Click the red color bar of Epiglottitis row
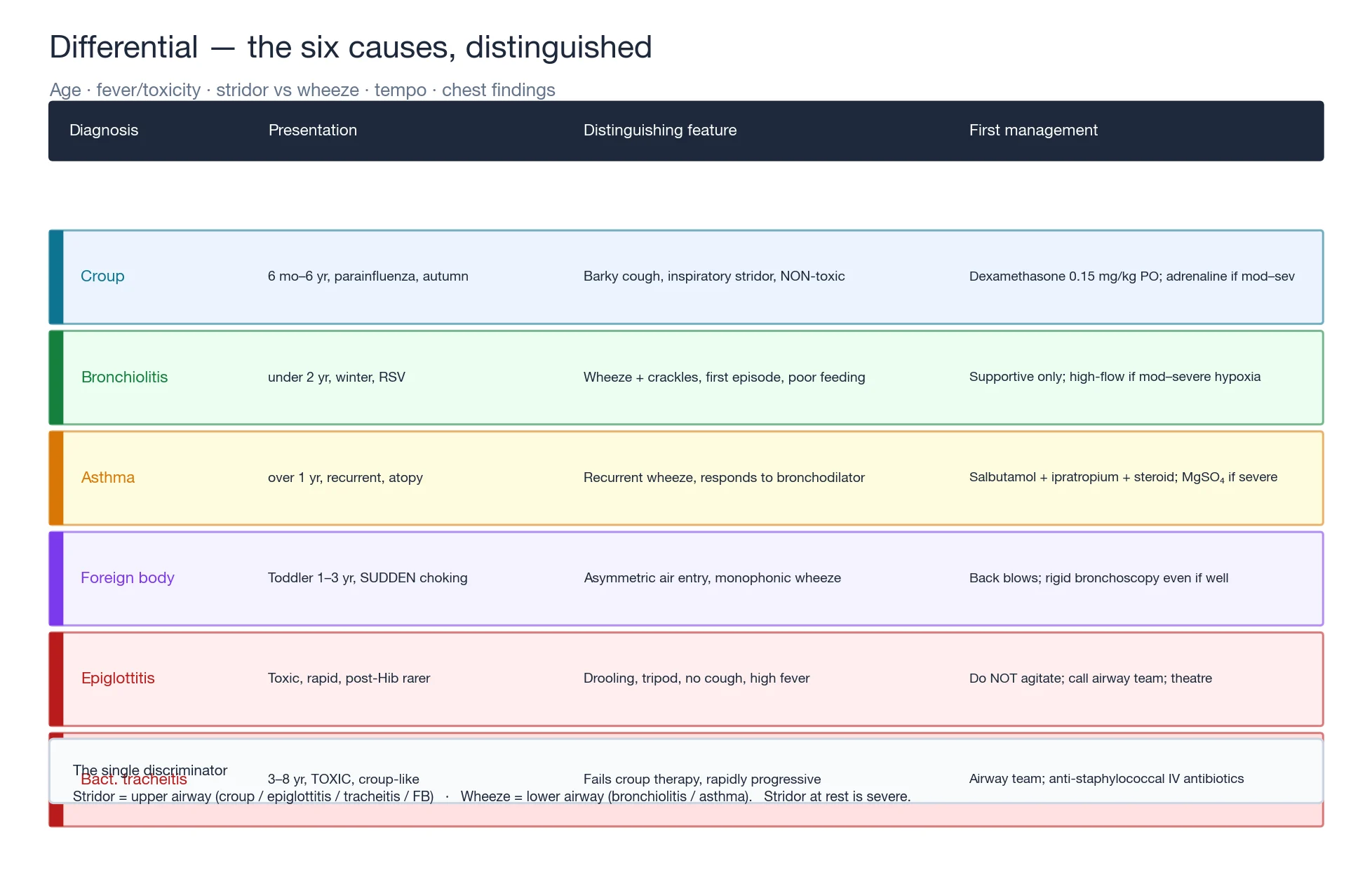This screenshot has height=870, width=1372. [x=57, y=679]
